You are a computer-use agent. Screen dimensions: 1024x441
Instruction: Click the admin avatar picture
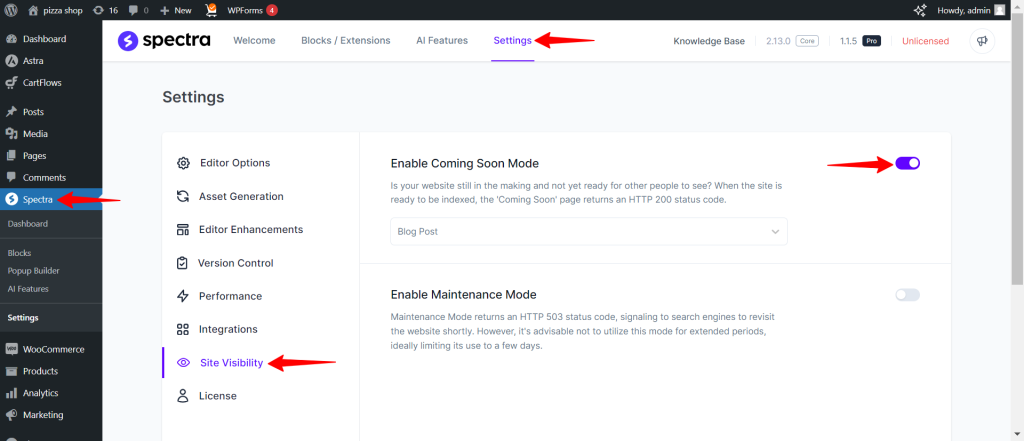tap(999, 10)
